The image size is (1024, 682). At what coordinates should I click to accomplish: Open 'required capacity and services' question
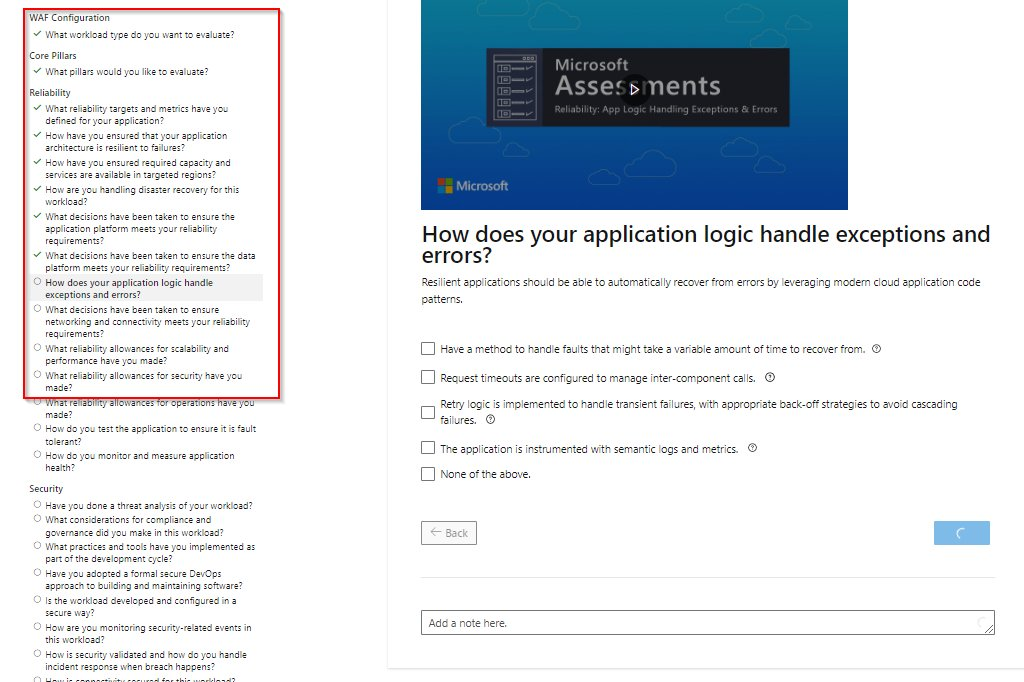point(138,169)
